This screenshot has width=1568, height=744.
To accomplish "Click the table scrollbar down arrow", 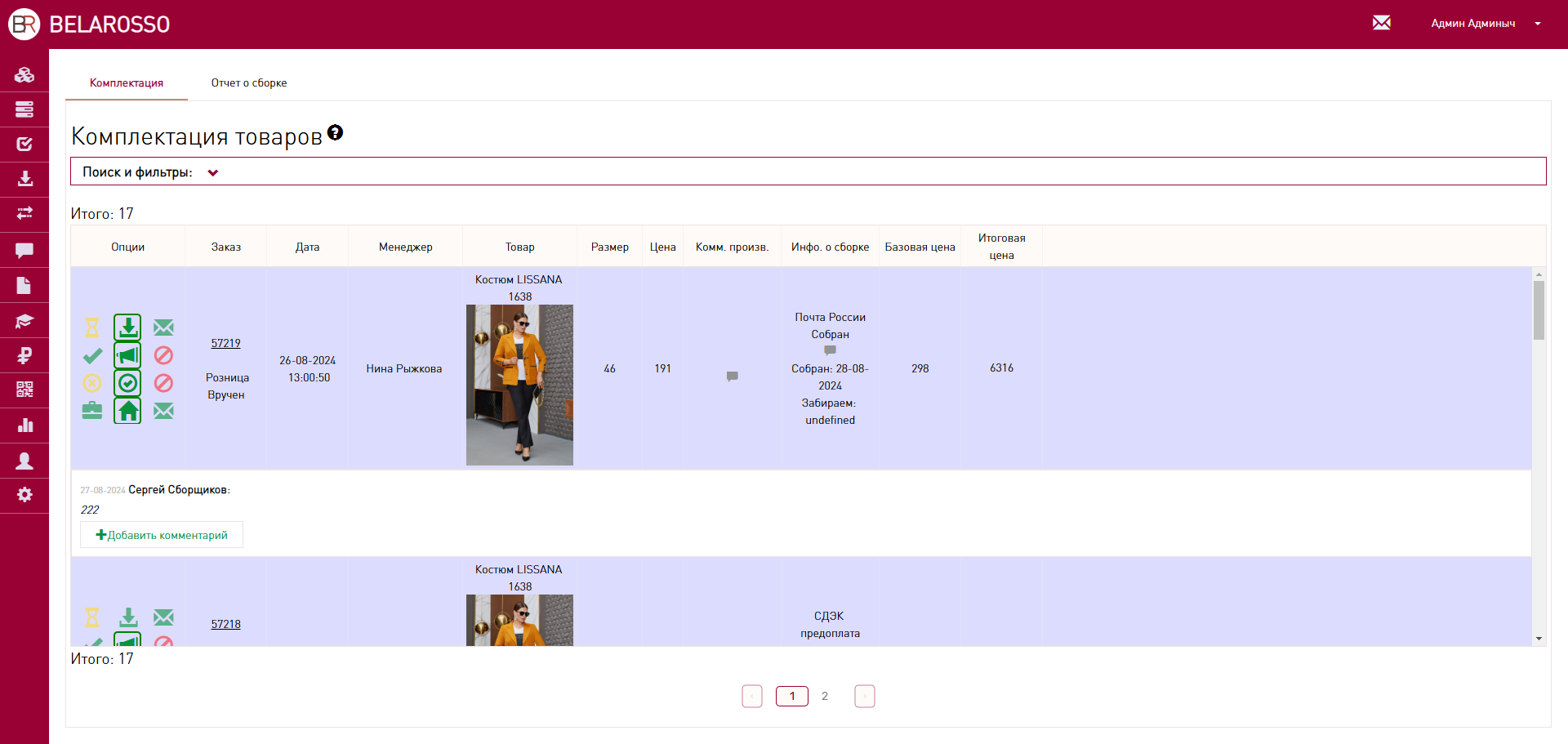I will click(1539, 639).
